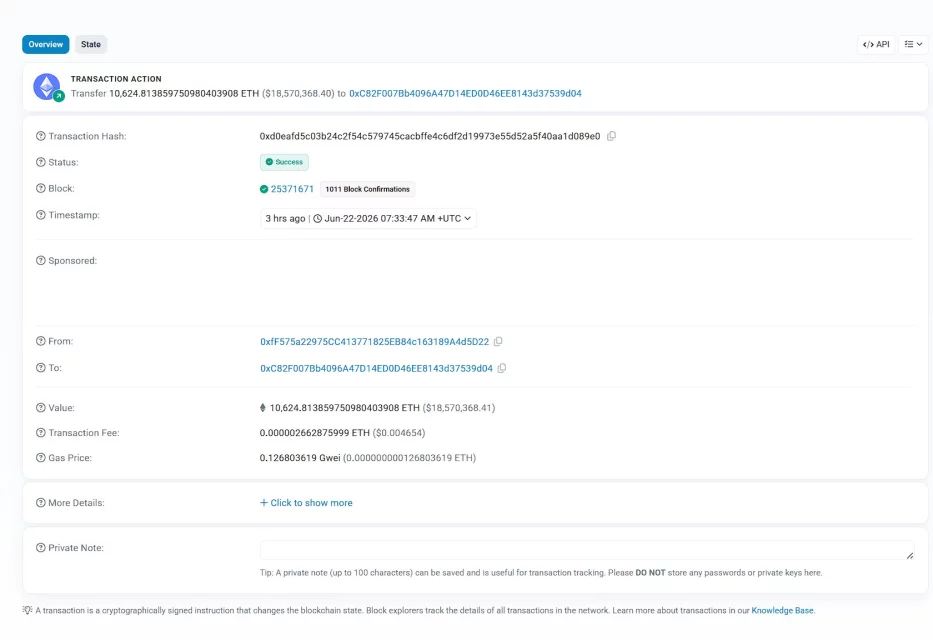Select the 10,624.813859750980403908 ETH value

(x=345, y=408)
